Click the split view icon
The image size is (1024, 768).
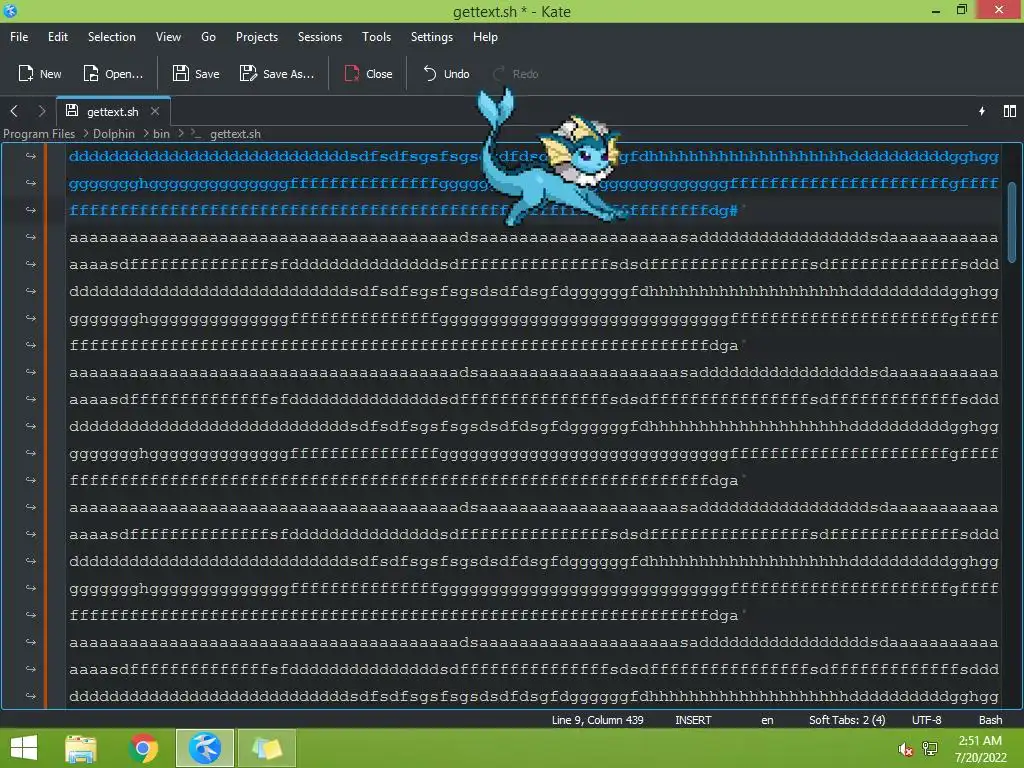(1010, 111)
